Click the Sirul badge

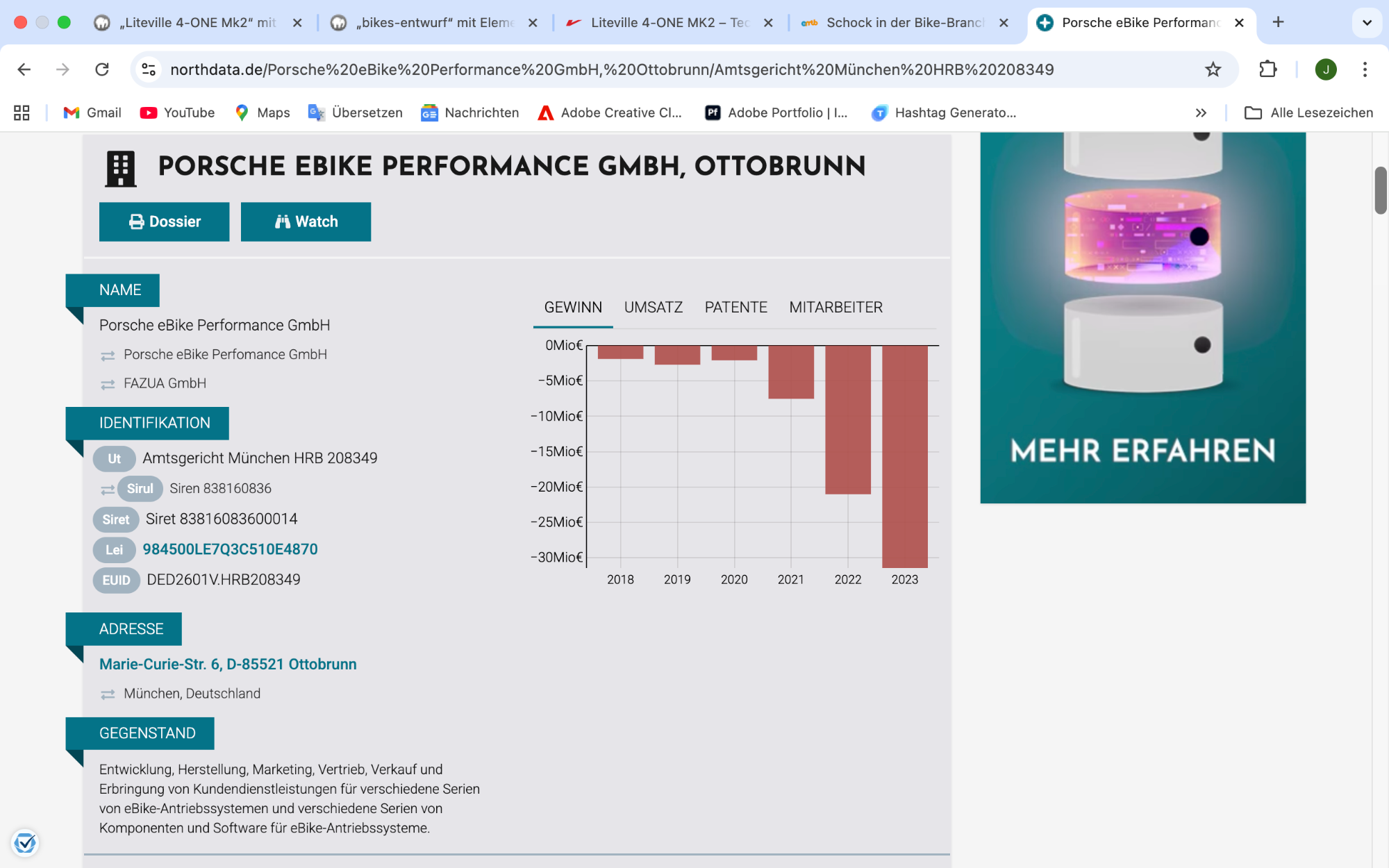tap(140, 489)
